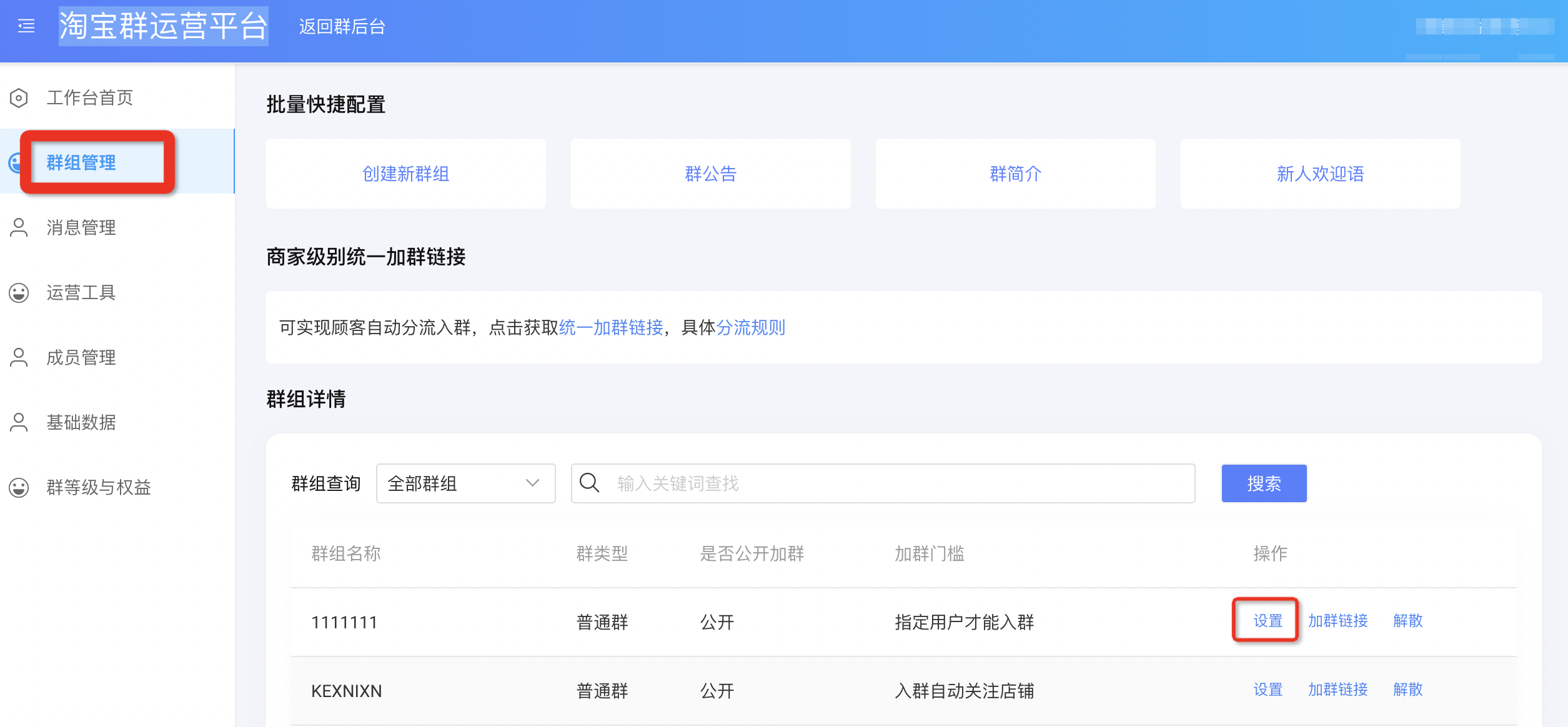Select 群组管理 in the sidebar
Screen dimensions: 1568x727
(x=117, y=162)
